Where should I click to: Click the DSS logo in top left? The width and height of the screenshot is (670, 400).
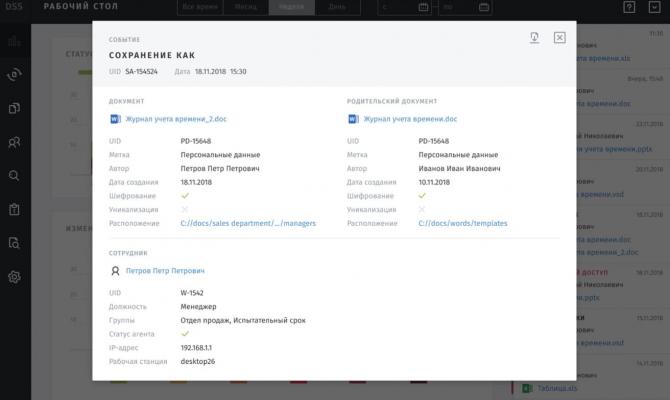tap(14, 6)
